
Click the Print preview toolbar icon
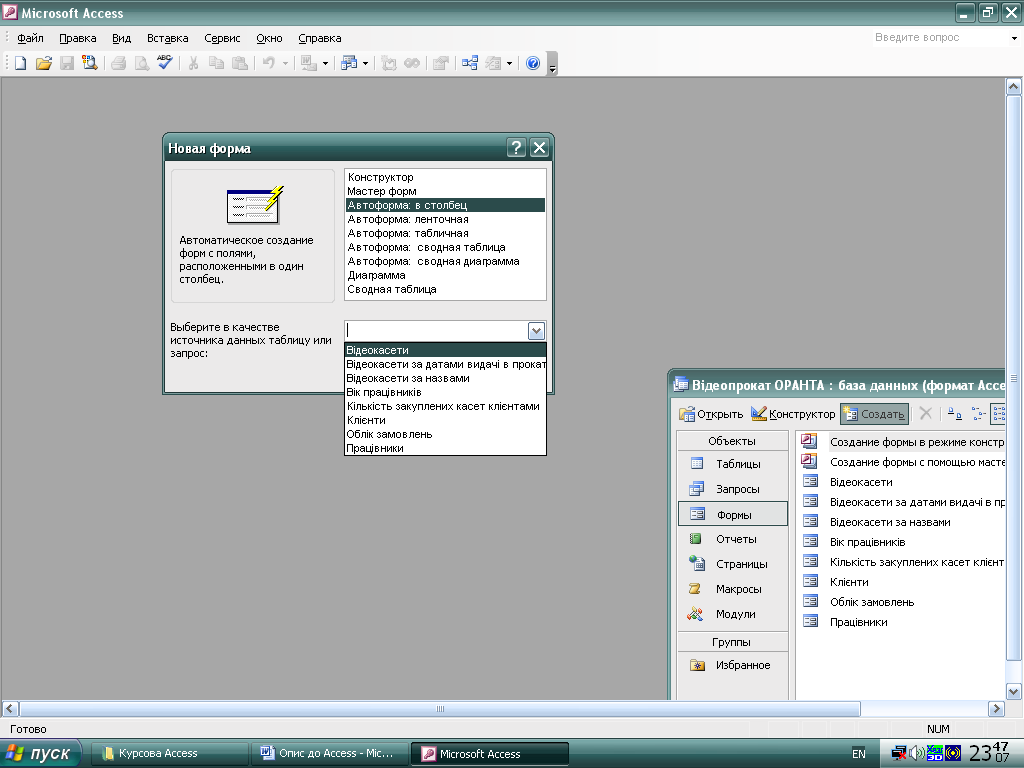point(141,63)
